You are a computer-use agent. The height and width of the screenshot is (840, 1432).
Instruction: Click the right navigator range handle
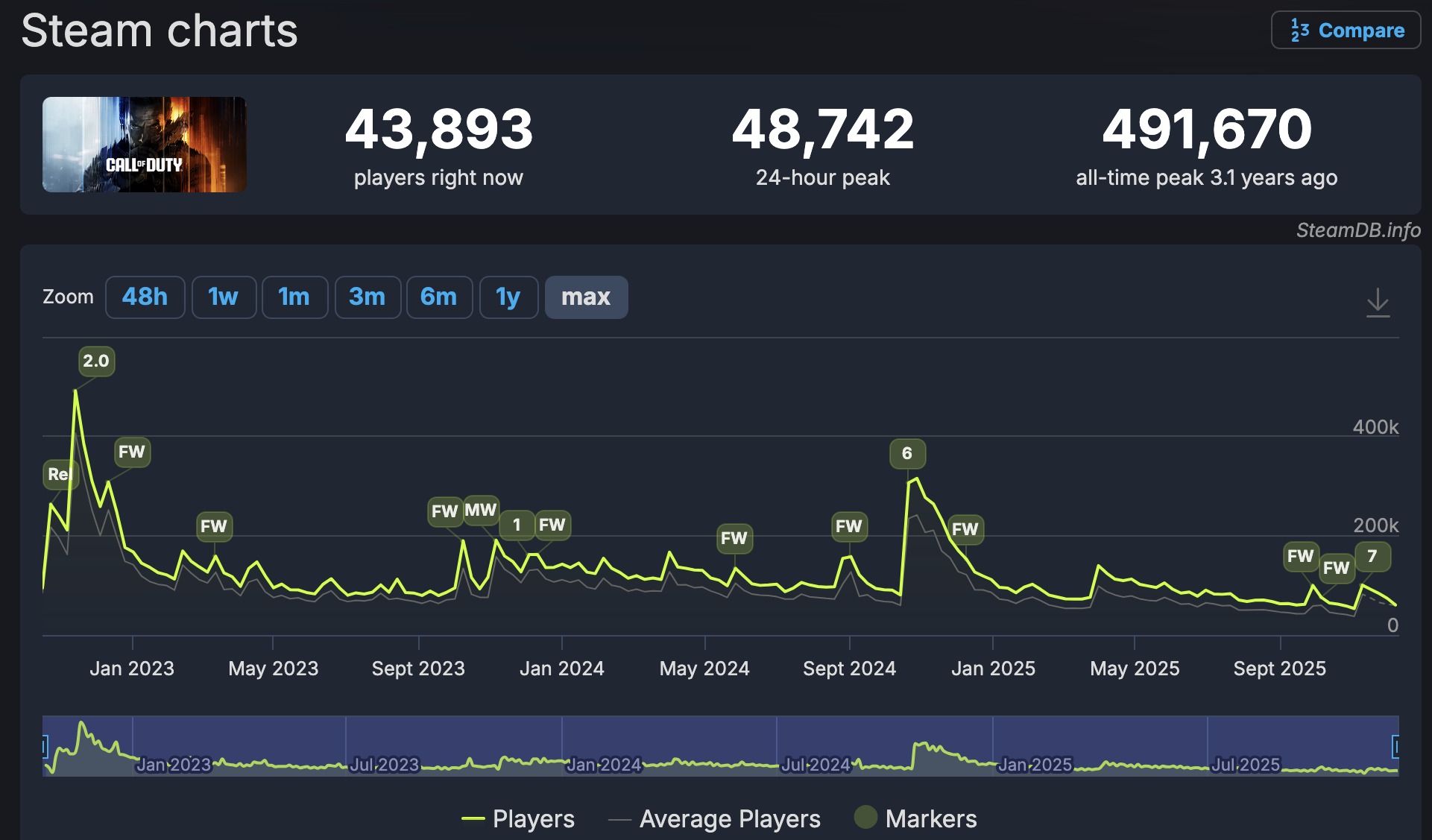tap(1395, 745)
